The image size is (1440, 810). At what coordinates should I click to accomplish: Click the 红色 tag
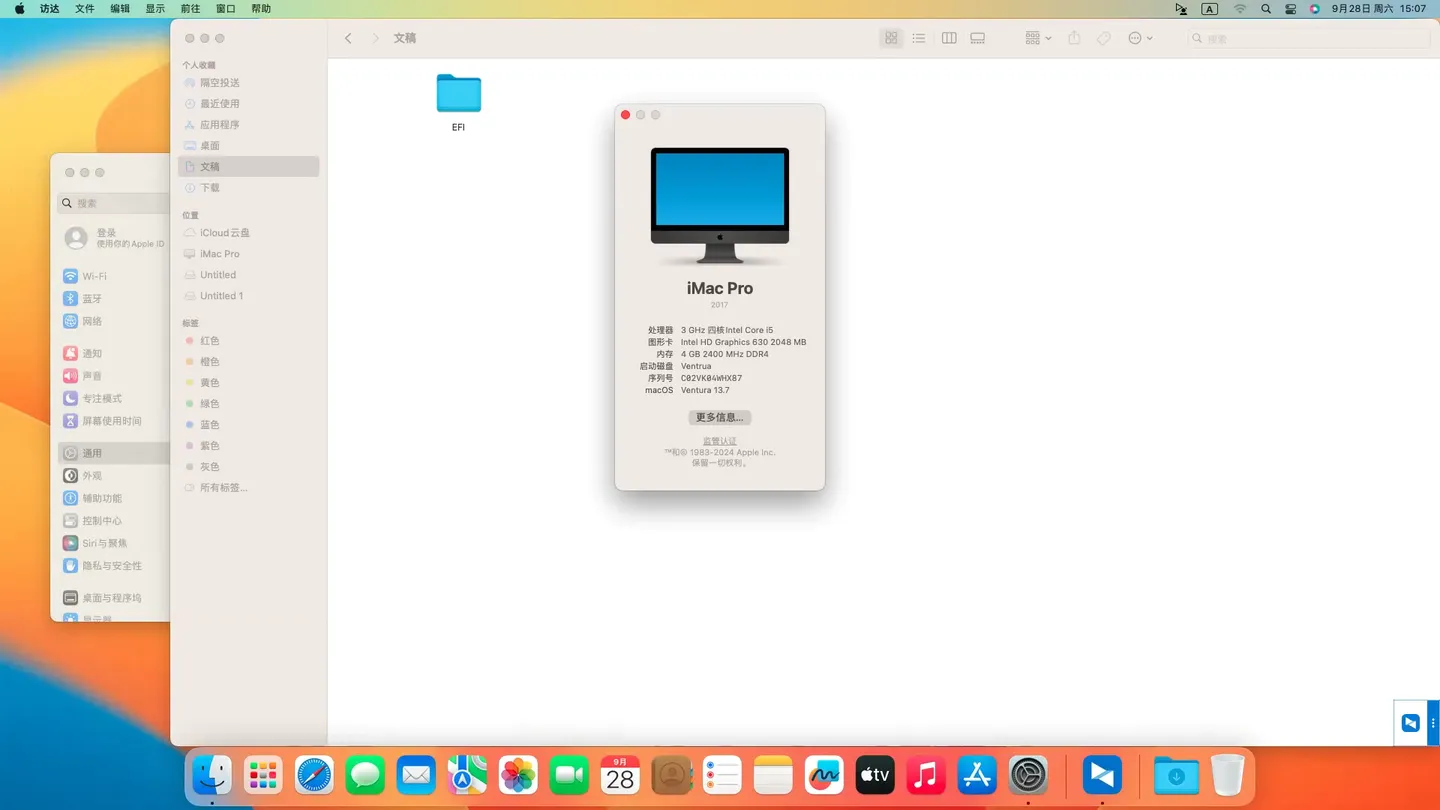tap(249, 341)
